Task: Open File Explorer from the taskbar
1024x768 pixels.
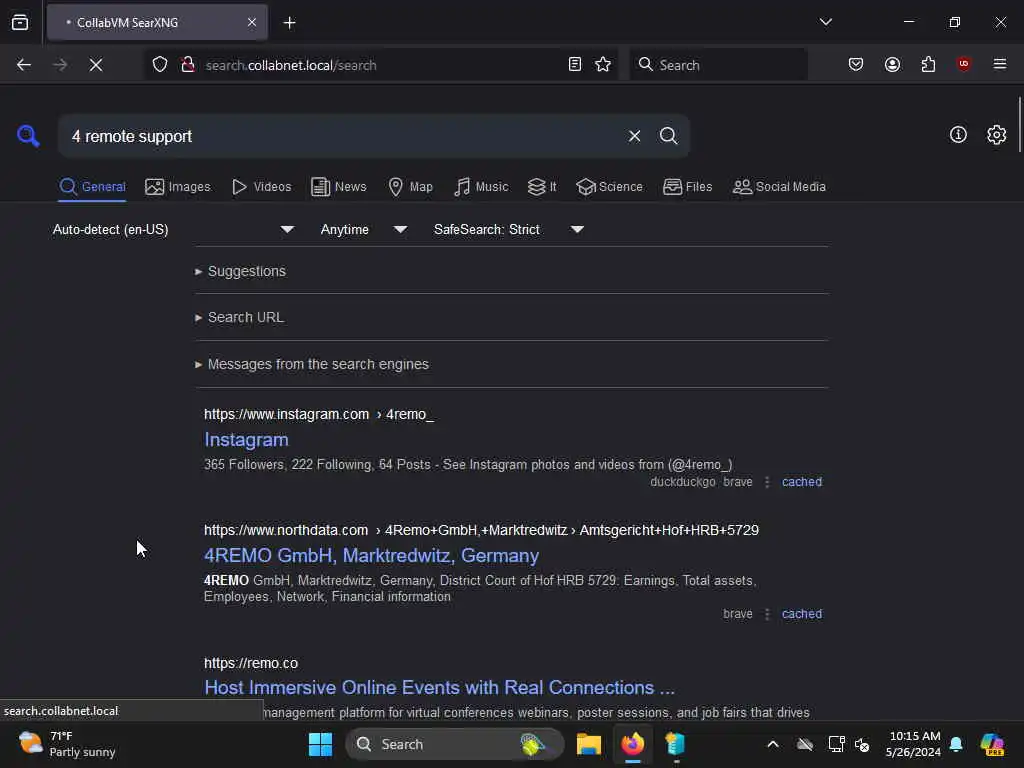Action: point(588,744)
